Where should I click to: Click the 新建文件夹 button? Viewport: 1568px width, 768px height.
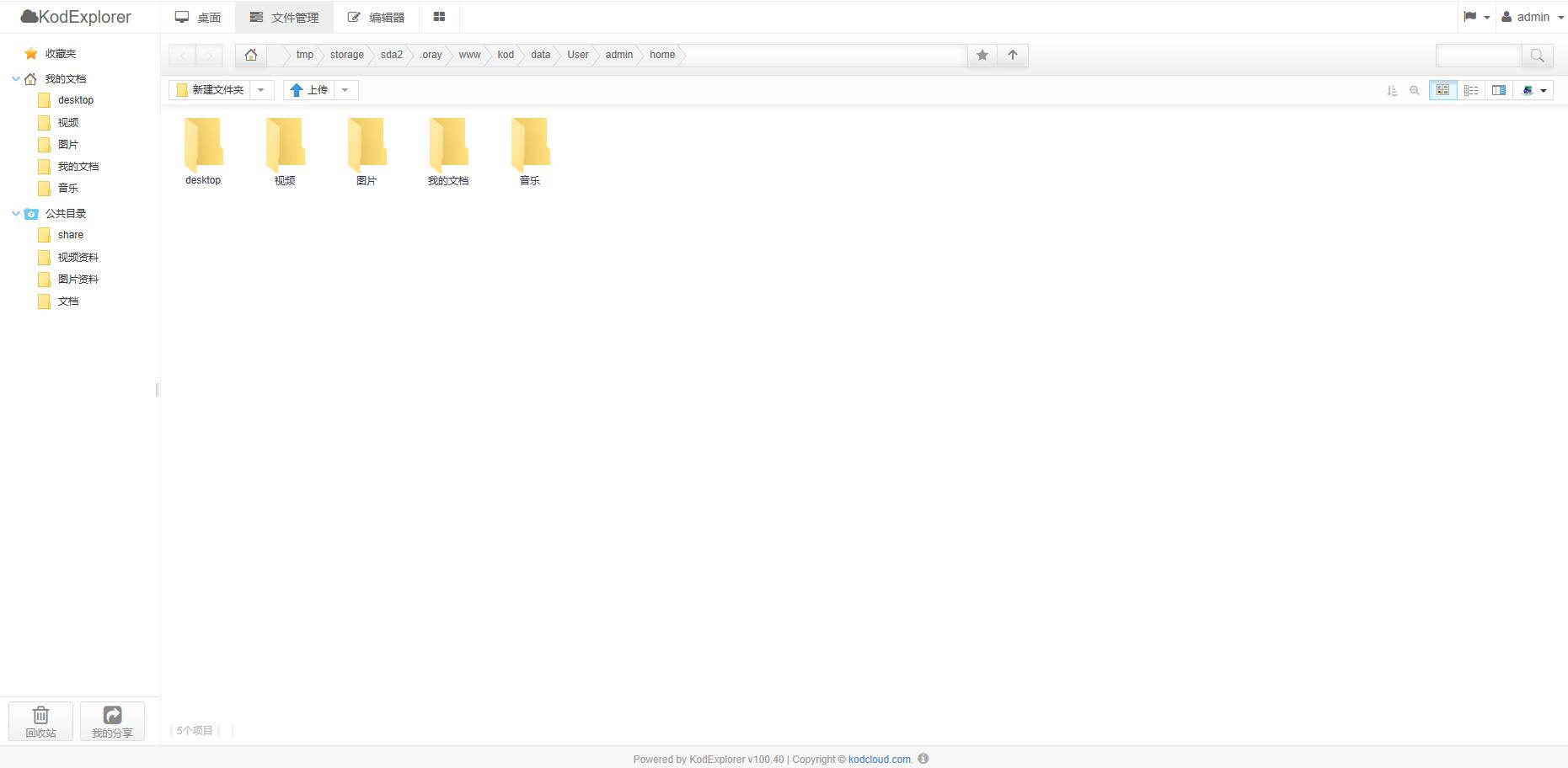coord(210,90)
